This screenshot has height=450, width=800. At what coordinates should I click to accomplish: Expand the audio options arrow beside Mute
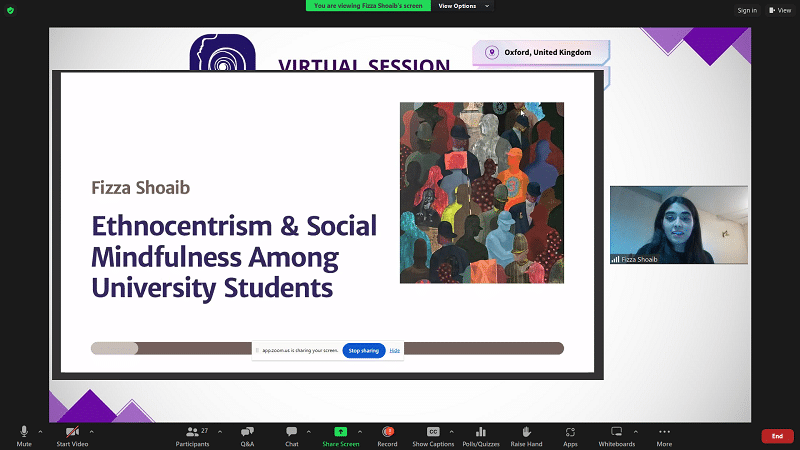[40, 431]
